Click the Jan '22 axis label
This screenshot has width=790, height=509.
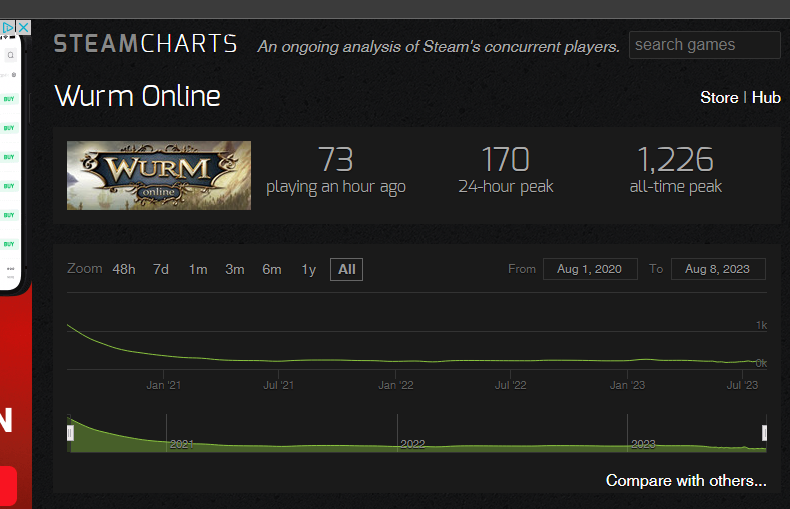point(396,386)
